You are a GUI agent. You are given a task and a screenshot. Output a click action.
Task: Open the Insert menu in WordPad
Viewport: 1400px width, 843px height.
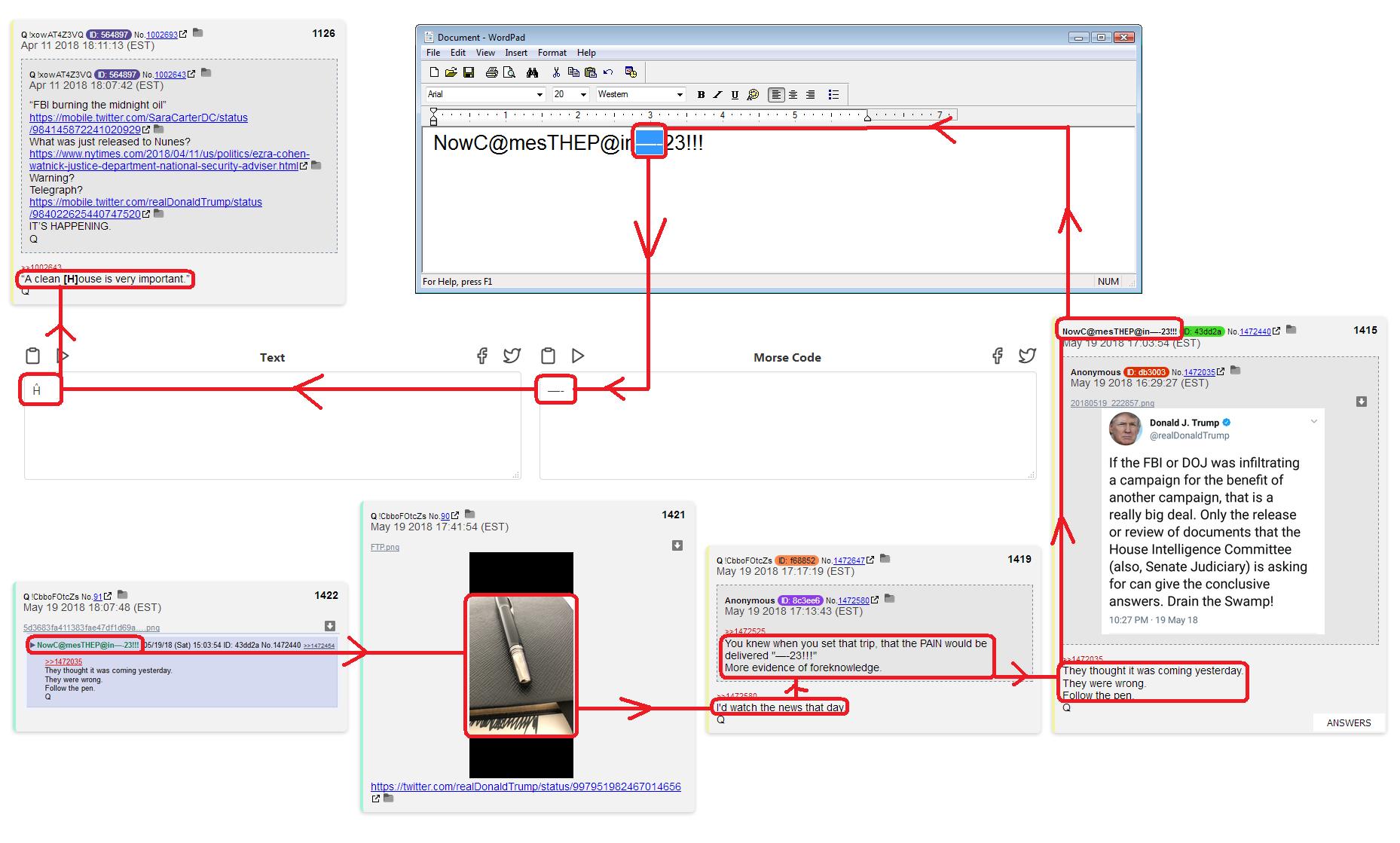pos(516,53)
